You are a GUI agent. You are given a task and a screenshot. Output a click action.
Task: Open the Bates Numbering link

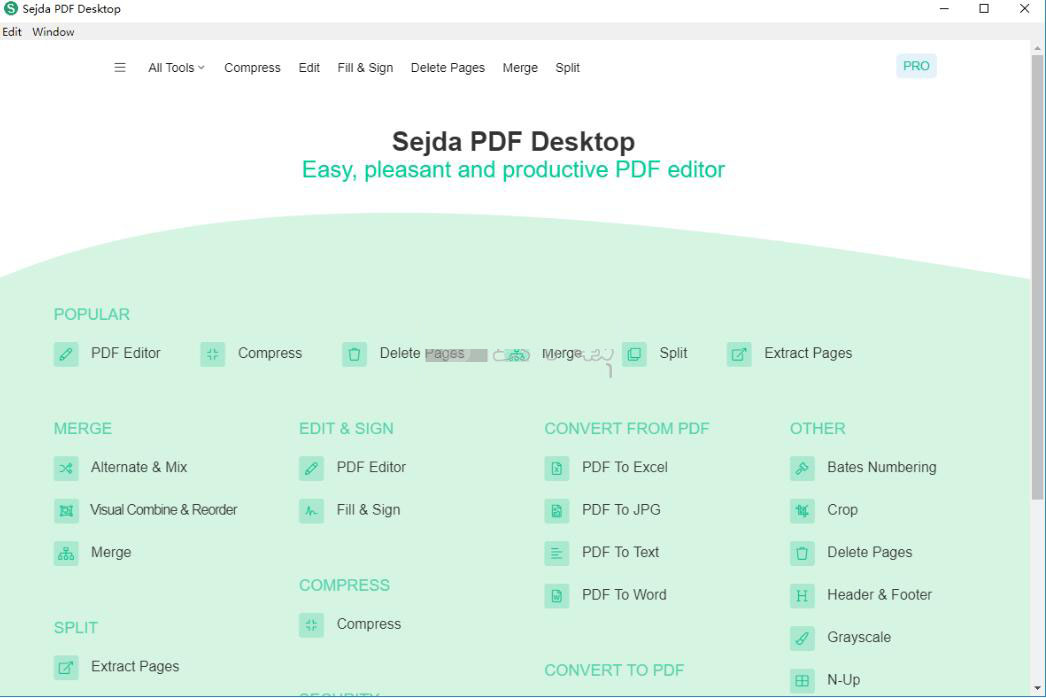[x=881, y=467]
